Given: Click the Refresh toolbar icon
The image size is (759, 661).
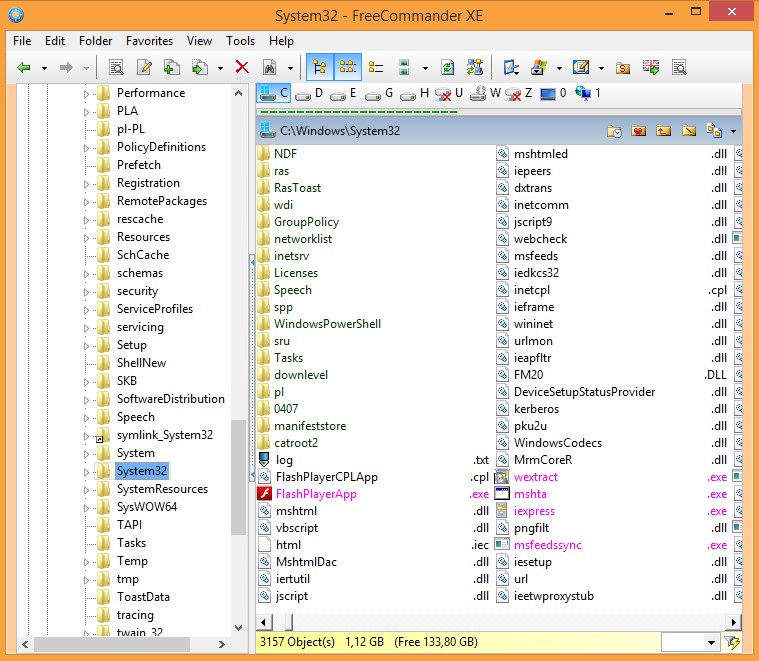Looking at the screenshot, I should [447, 68].
